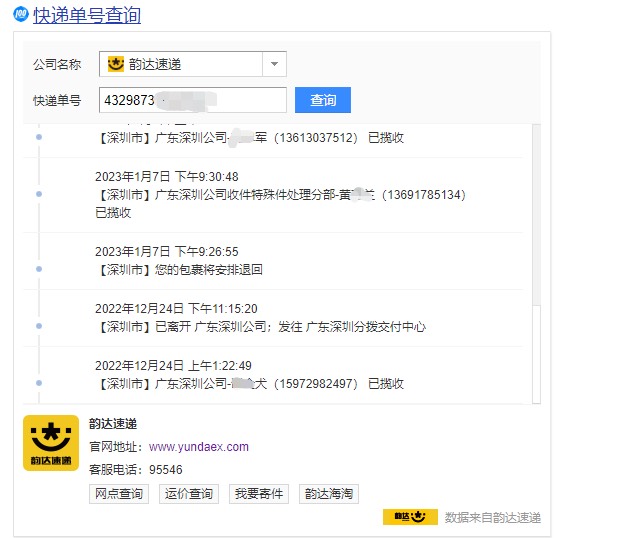Click the 我要寄件 button
Screen dimensions: 631x538
(x=258, y=494)
